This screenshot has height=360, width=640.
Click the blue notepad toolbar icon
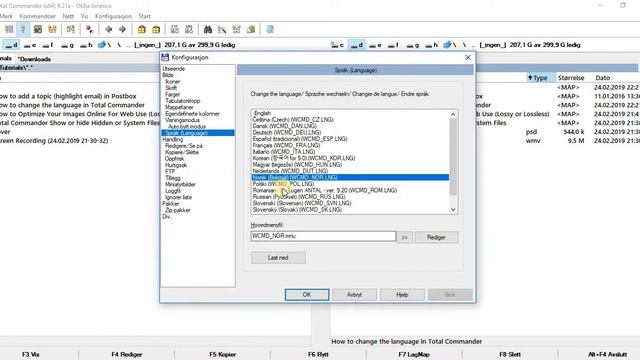[270, 29]
